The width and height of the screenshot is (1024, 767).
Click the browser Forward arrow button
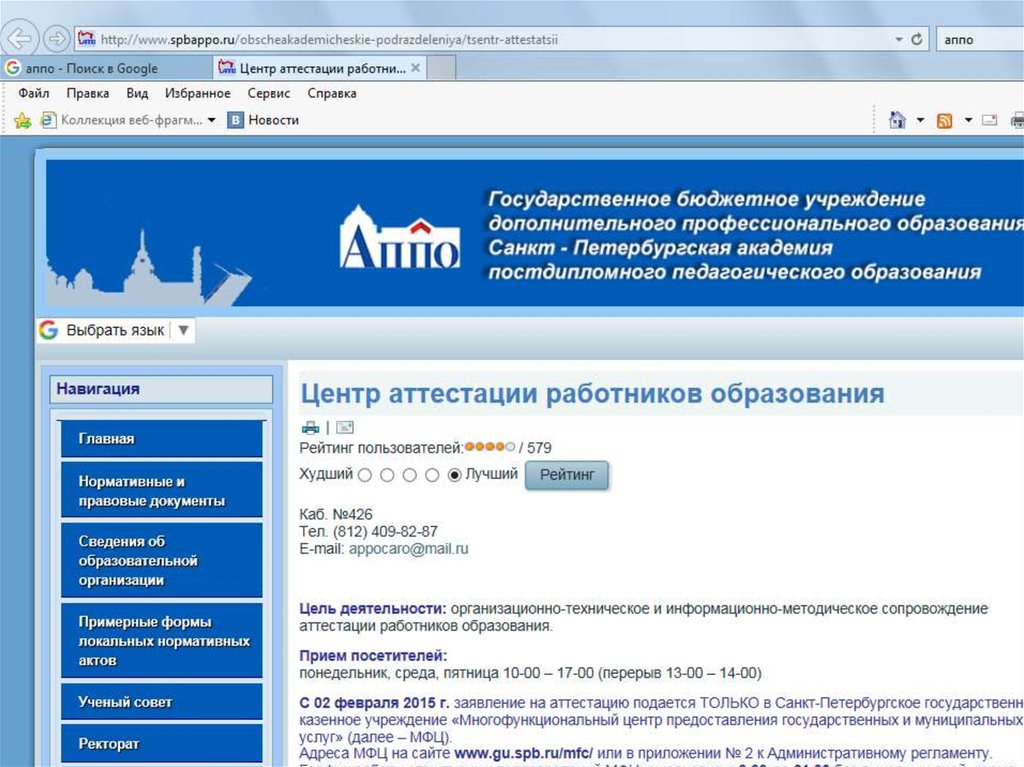pos(57,39)
